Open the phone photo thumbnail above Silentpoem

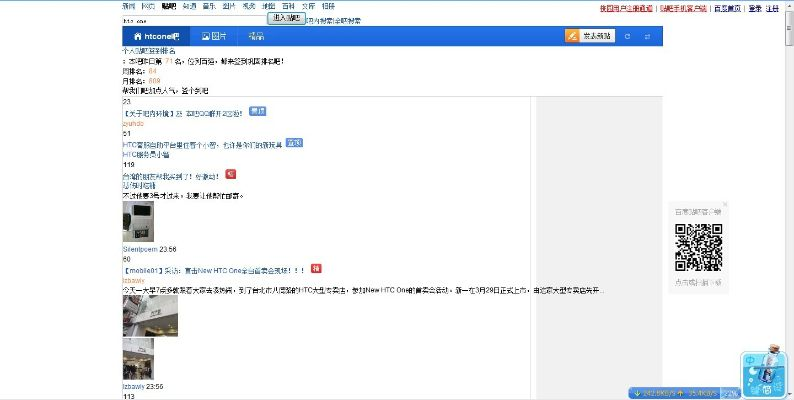(x=138, y=222)
